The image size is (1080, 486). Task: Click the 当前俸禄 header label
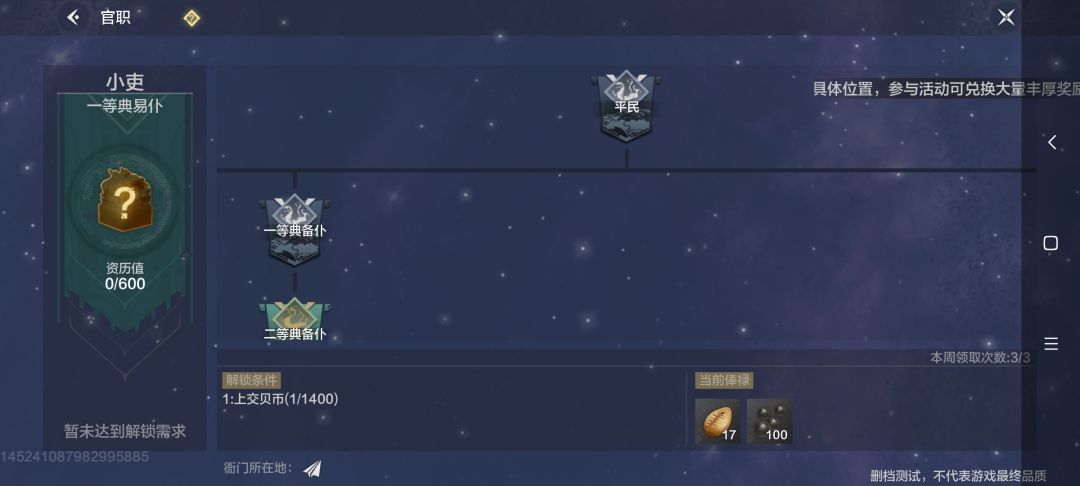[x=724, y=381]
